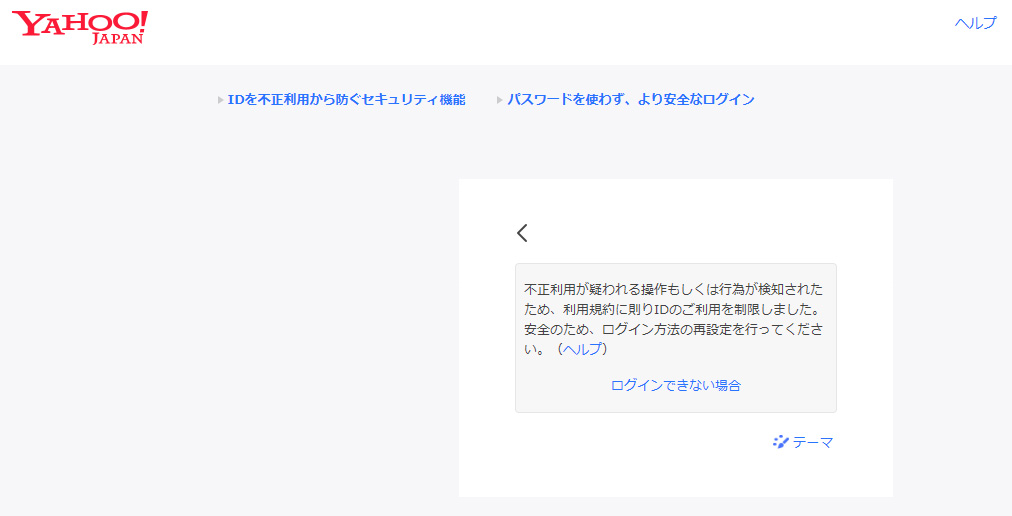Viewport: 1012px width, 516px height.
Task: Open パスワードを使わず、より安全なログイン link
Action: pos(630,100)
